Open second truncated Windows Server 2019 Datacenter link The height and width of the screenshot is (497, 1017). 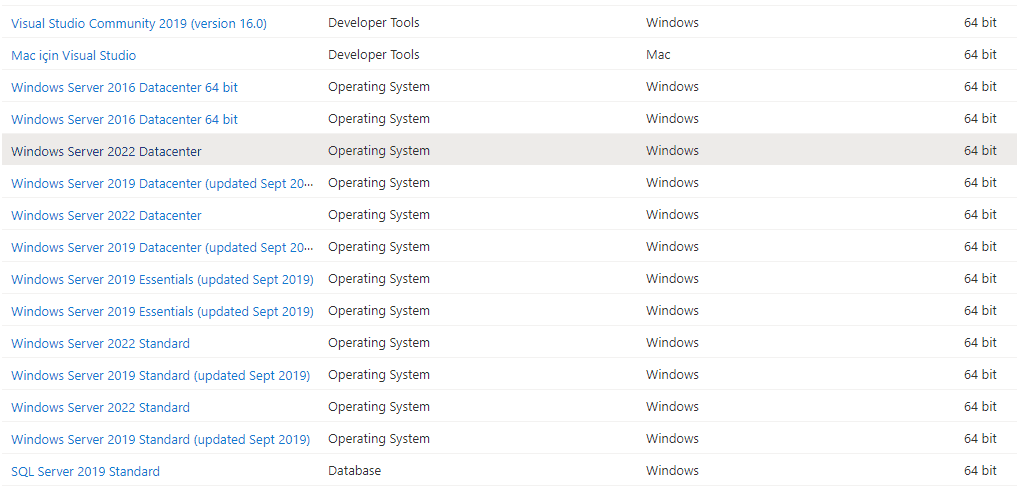tap(162, 247)
